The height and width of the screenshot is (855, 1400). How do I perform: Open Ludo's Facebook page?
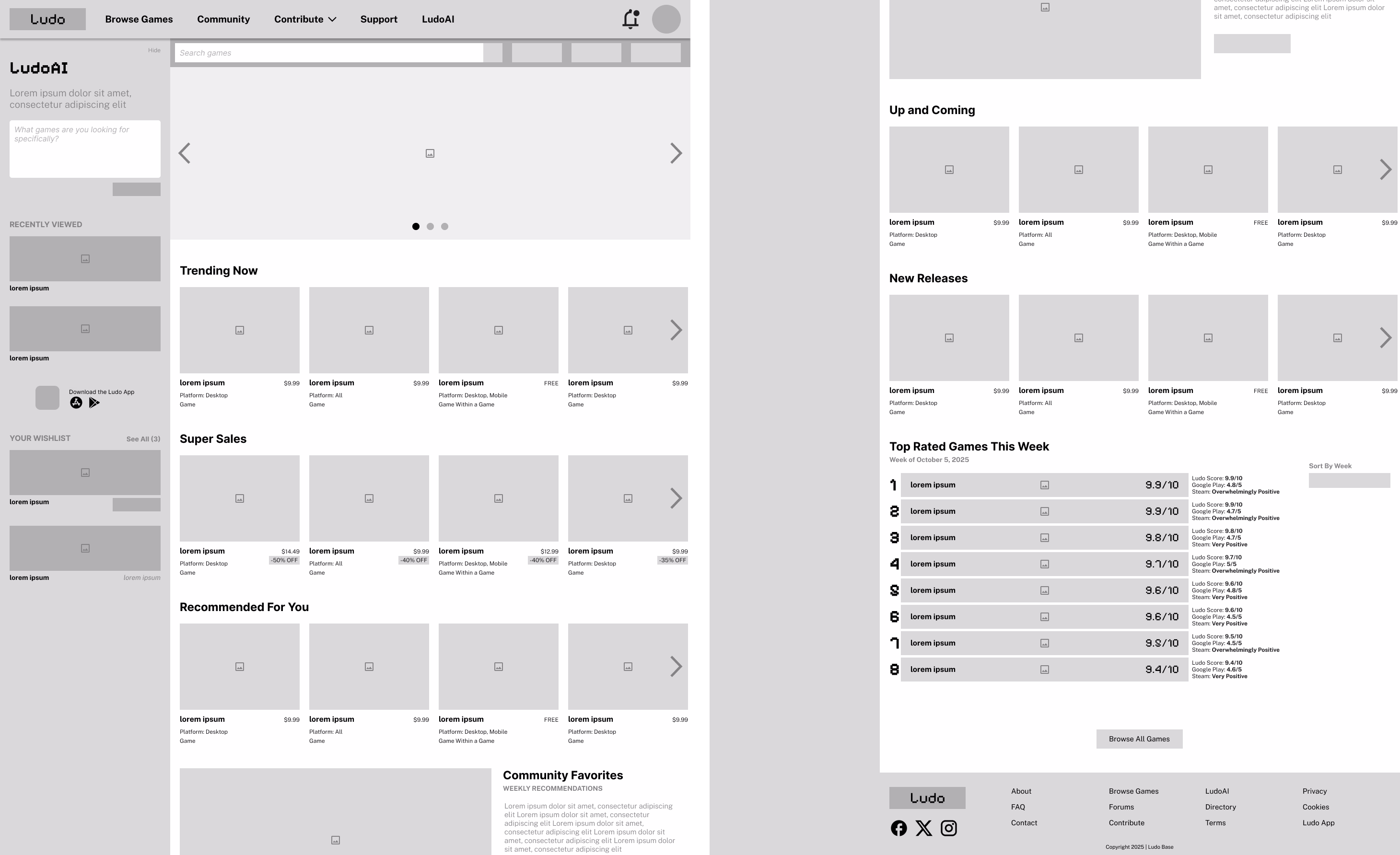899,828
